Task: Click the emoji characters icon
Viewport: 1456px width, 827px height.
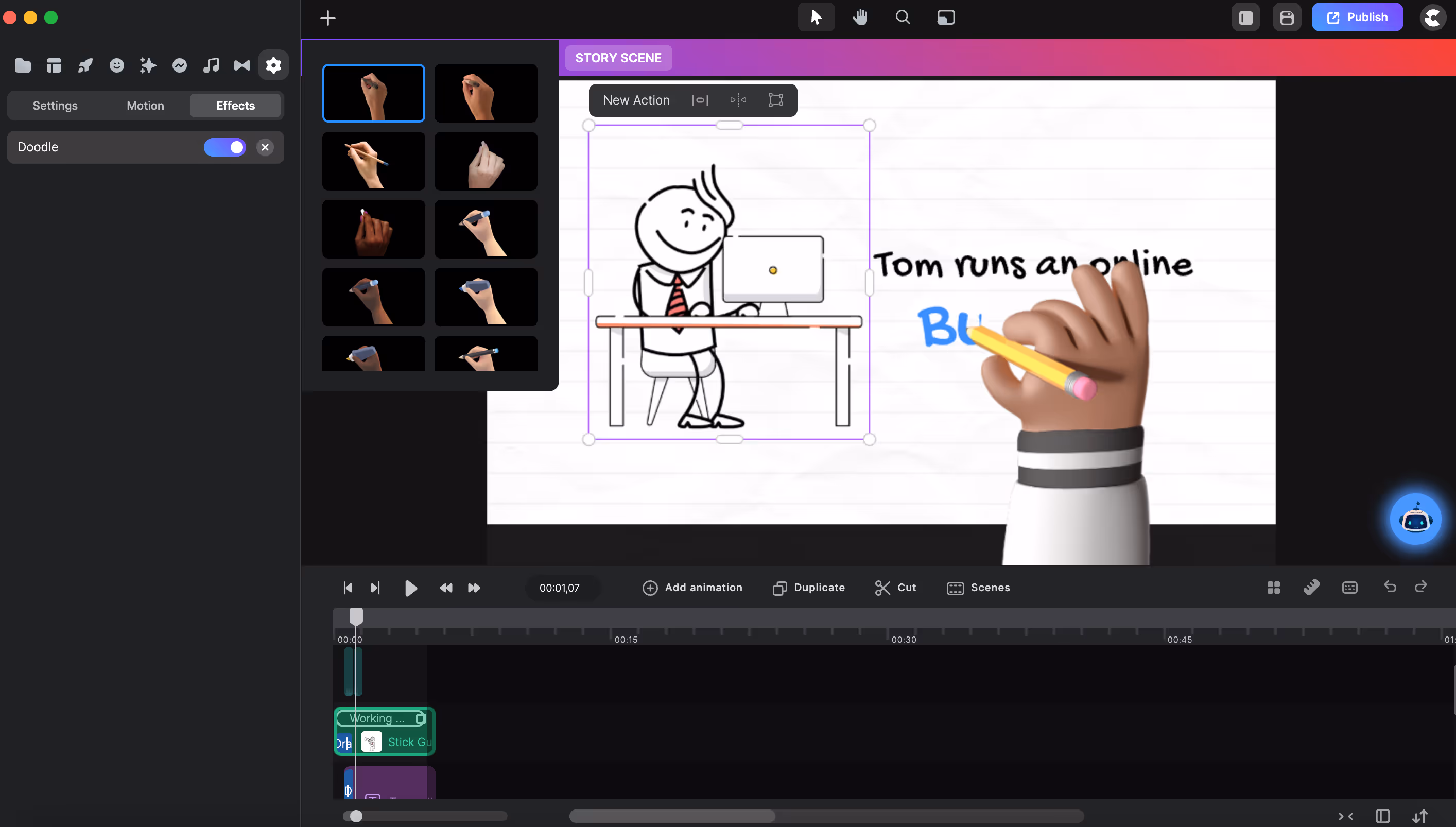Action: click(x=116, y=65)
